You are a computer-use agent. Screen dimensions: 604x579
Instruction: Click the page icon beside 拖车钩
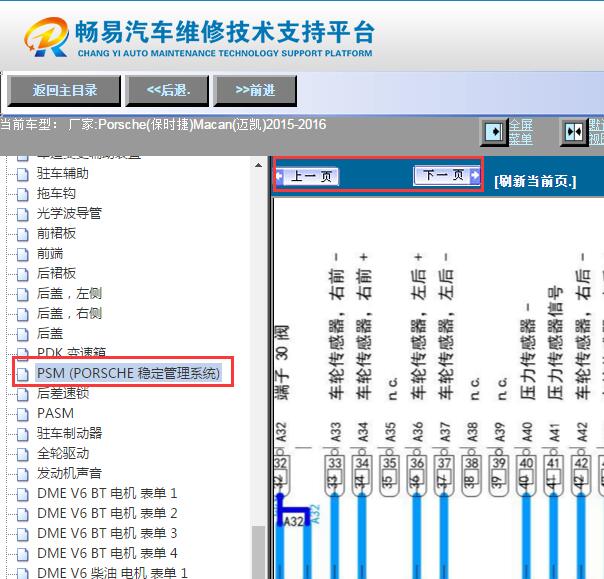pyautogui.click(x=23, y=194)
